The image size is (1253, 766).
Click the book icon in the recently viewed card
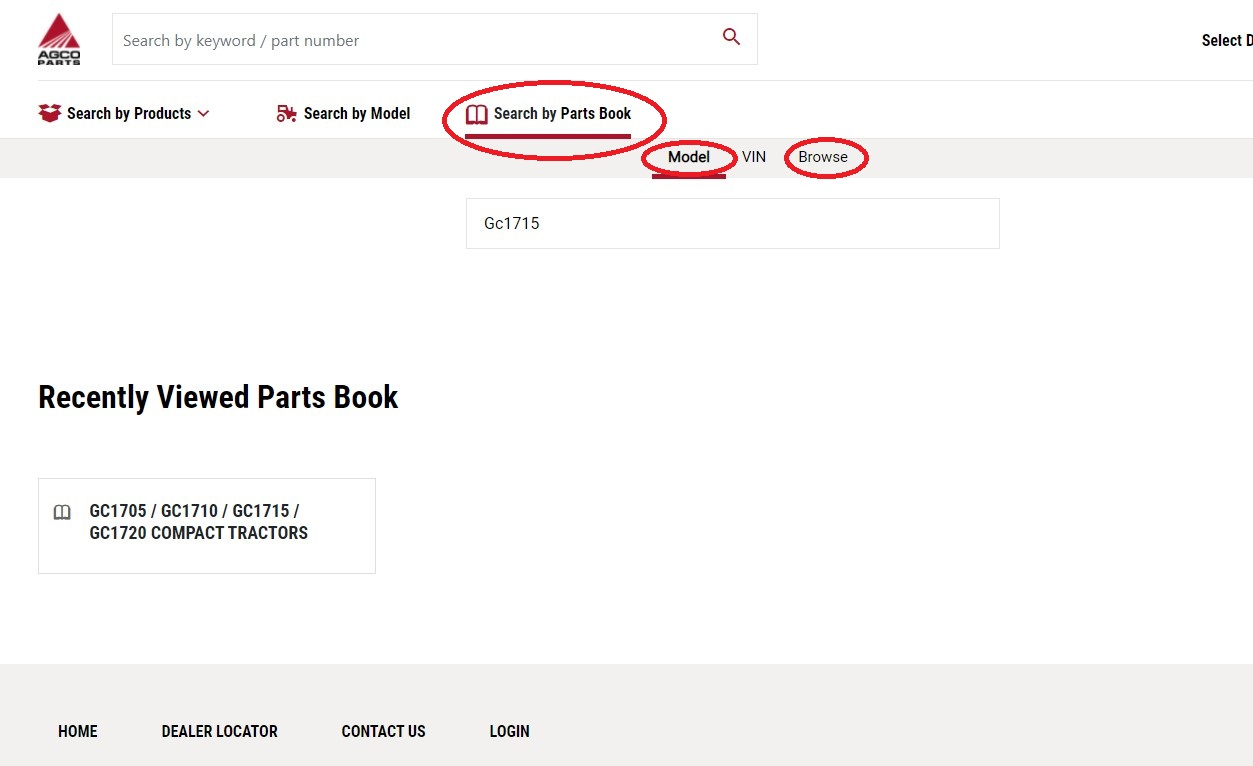62,513
